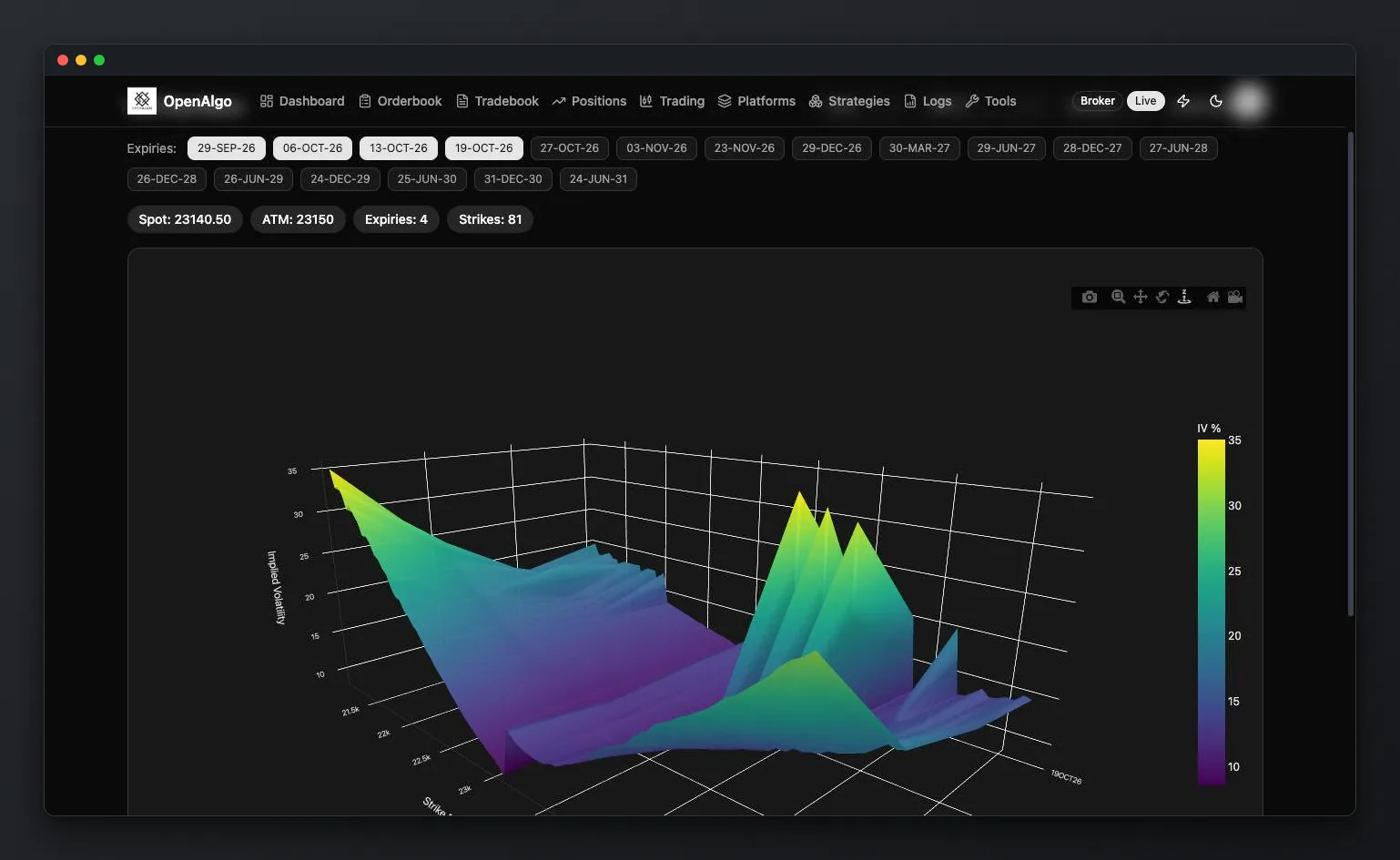
Task: Go to the Orderbook page
Action: [x=401, y=101]
